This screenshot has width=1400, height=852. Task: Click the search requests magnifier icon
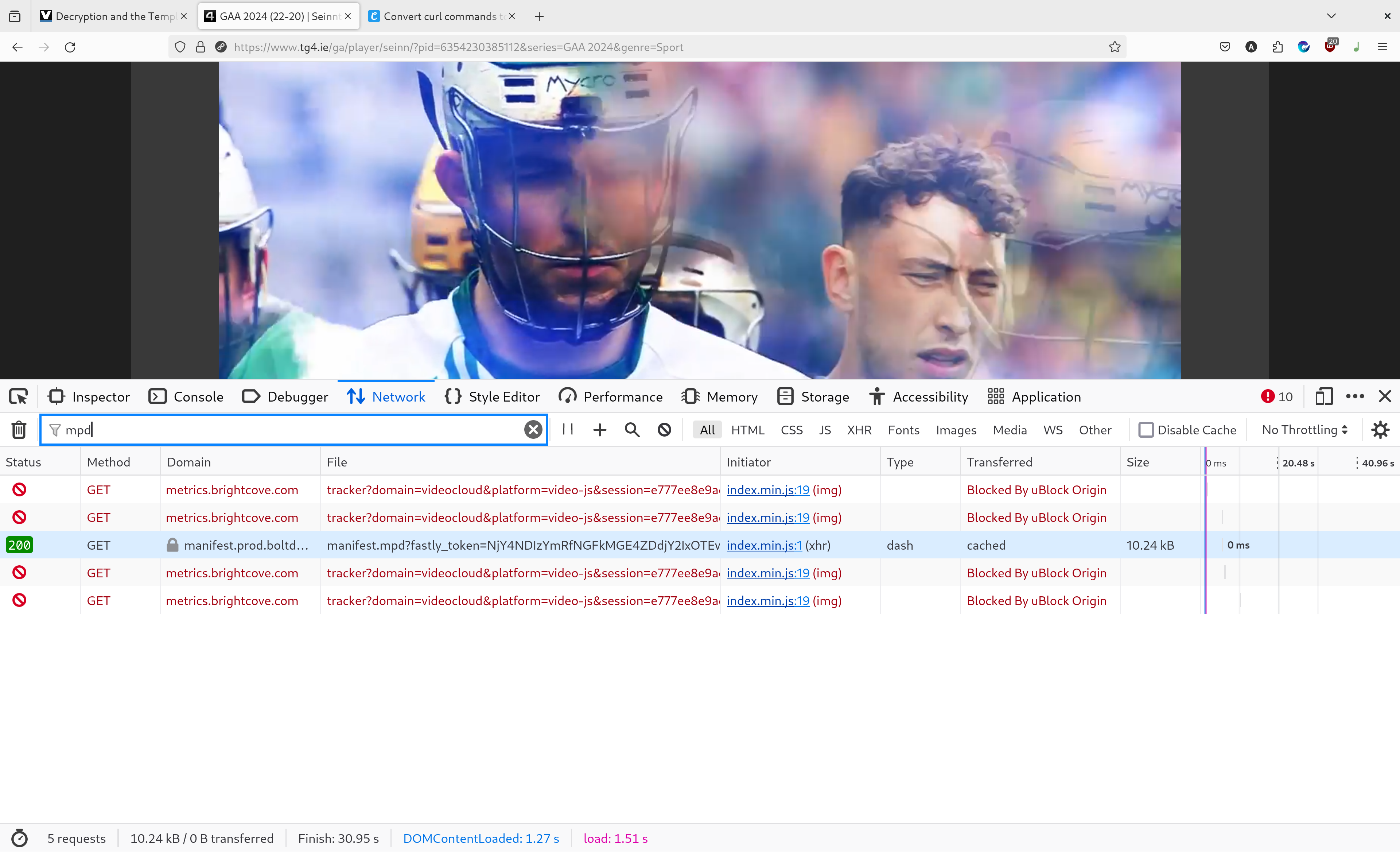tap(632, 430)
